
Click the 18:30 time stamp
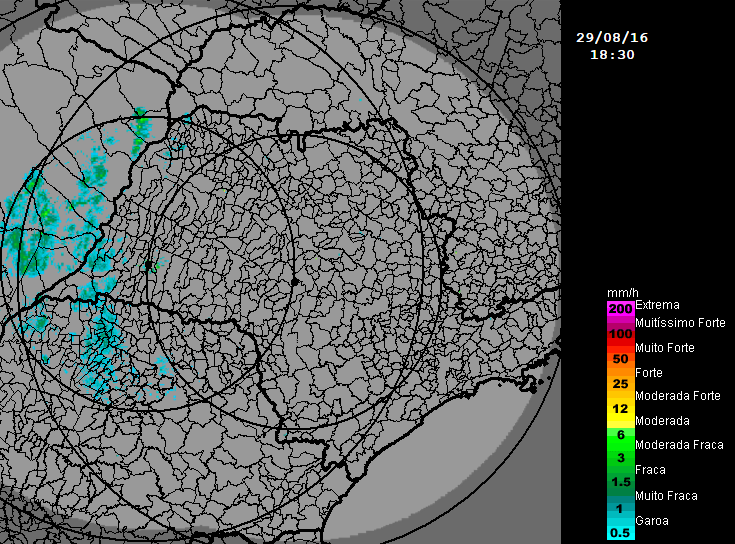pyautogui.click(x=612, y=55)
